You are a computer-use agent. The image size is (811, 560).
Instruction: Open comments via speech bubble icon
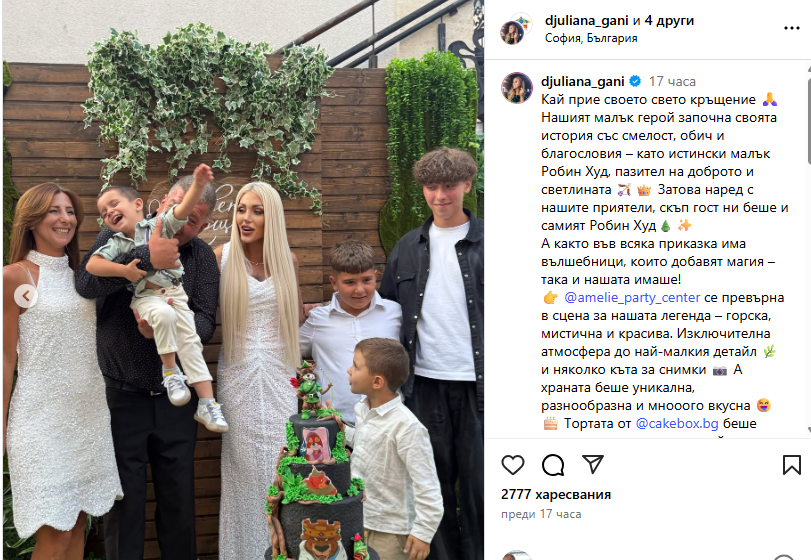(x=552, y=465)
